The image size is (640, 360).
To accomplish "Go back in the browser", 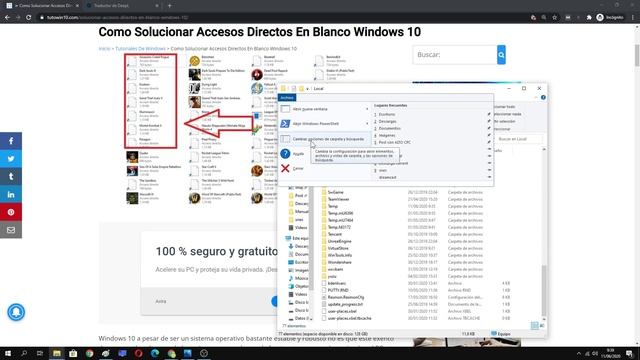I will [7, 18].
